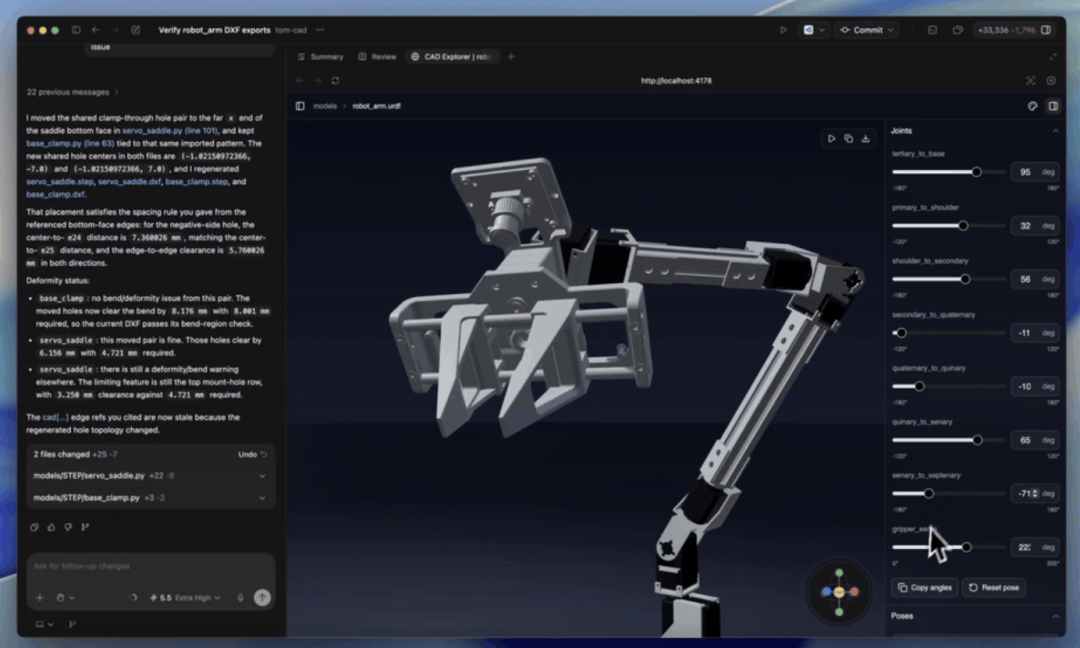Expand the servo_saddle.py changed file row
The height and width of the screenshot is (648, 1080).
(151, 476)
